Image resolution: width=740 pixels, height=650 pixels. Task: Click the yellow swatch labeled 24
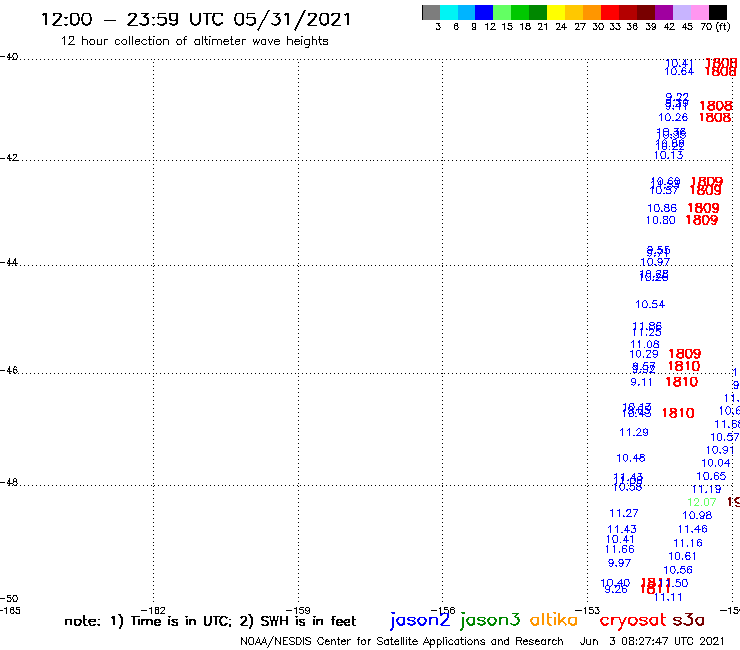point(556,12)
